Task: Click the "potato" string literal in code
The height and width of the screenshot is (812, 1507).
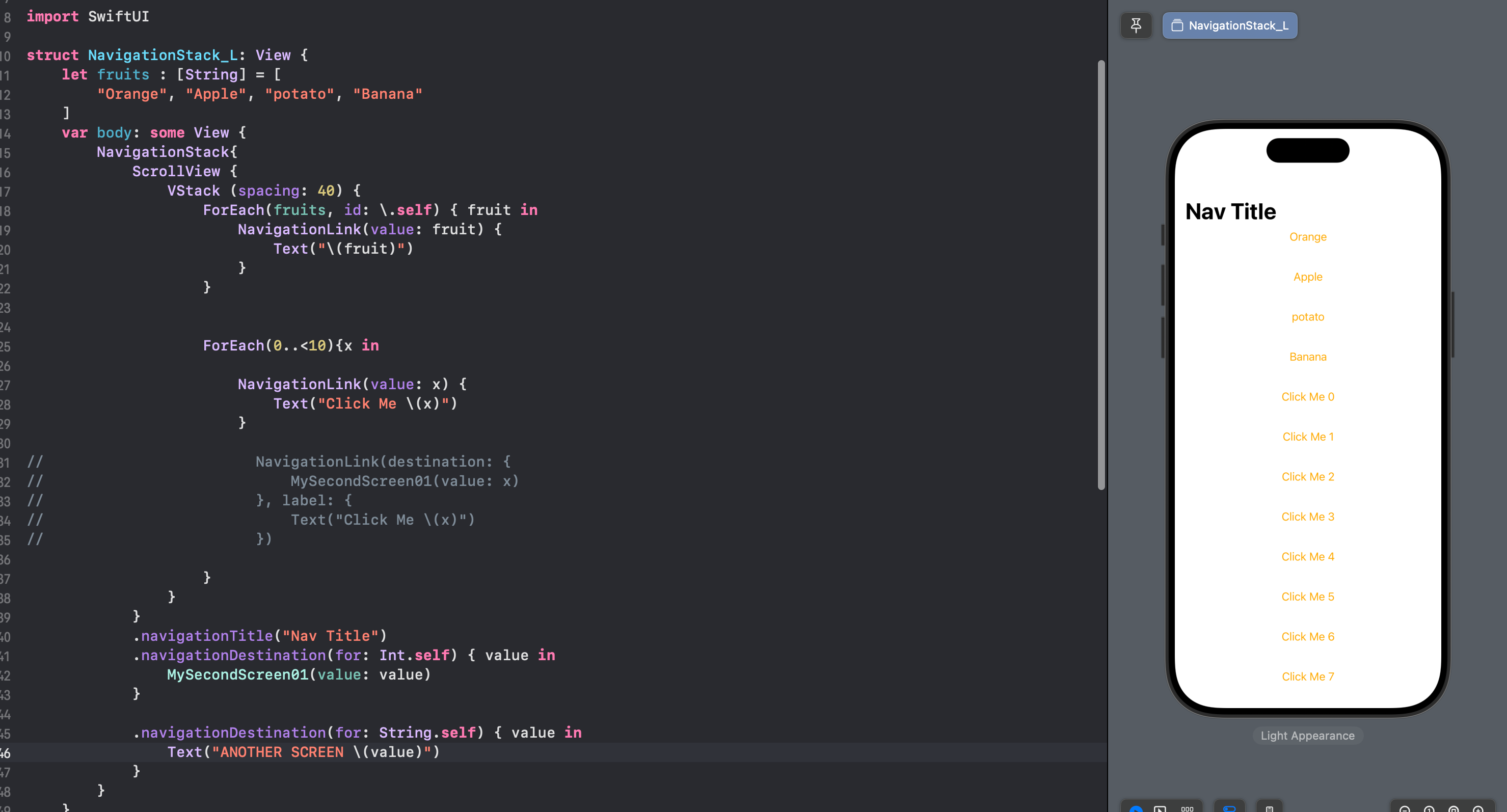Action: (x=300, y=94)
